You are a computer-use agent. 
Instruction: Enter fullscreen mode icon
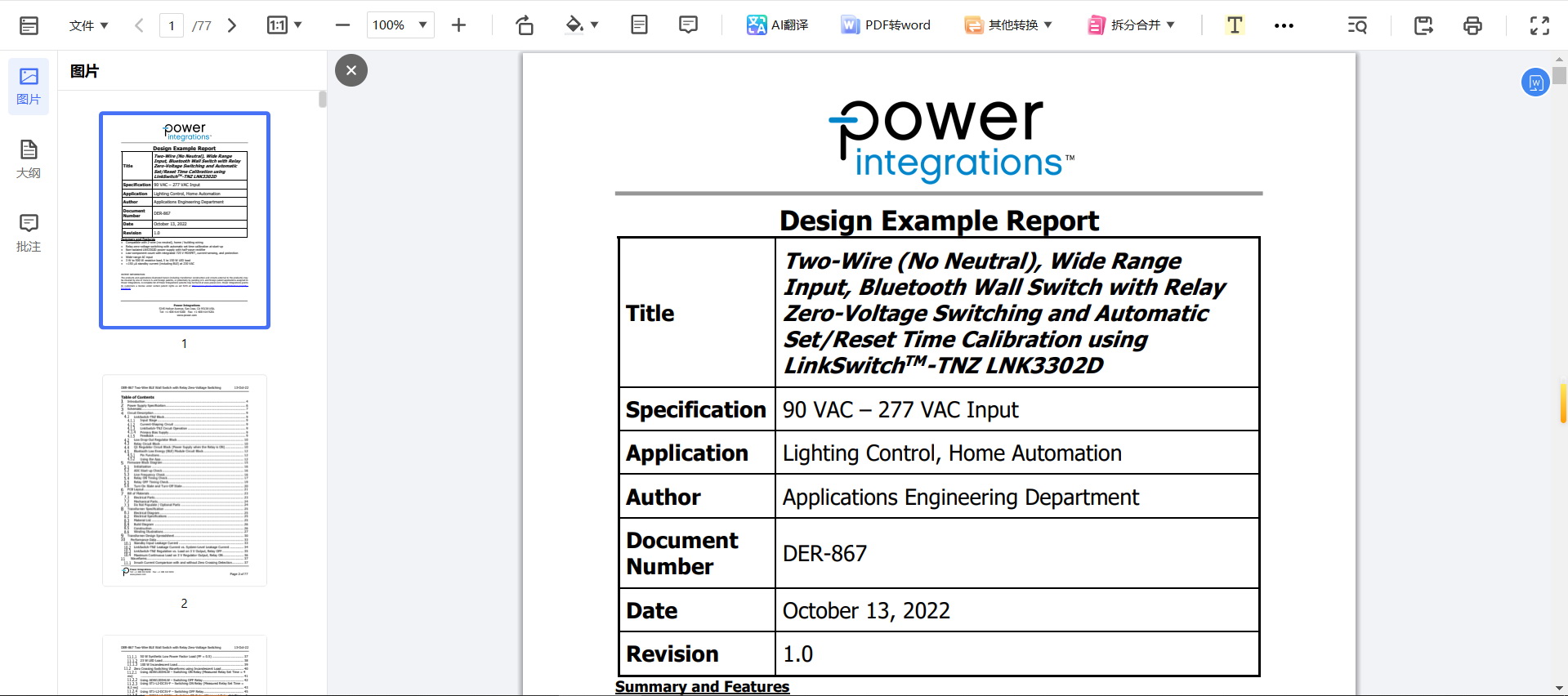coord(1539,25)
